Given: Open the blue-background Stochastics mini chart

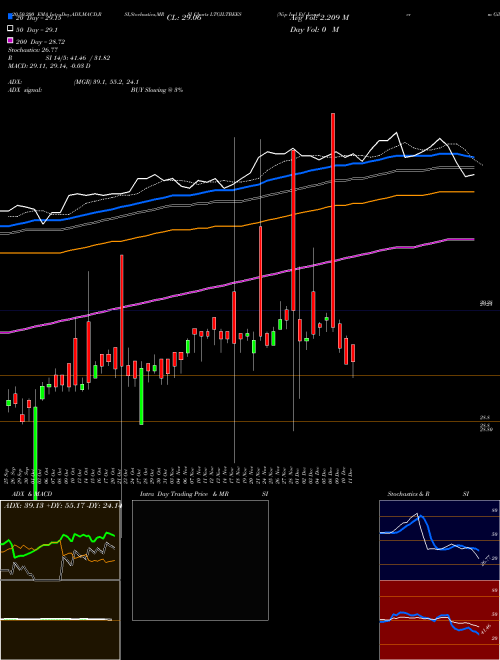Looking at the screenshot, I should coord(439,540).
